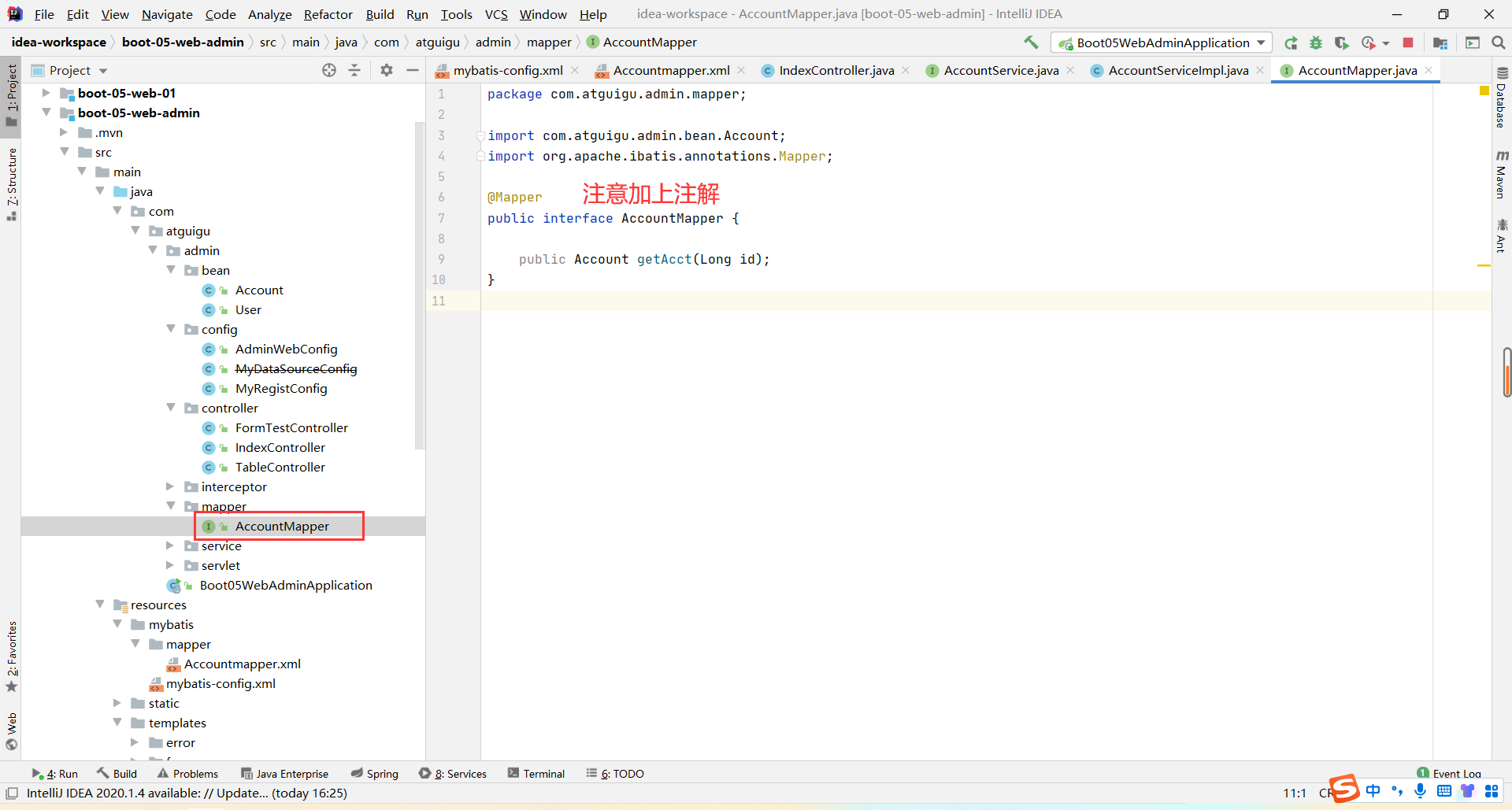The width and height of the screenshot is (1512, 810).
Task: Open the Terminal tool window button
Action: [536, 773]
